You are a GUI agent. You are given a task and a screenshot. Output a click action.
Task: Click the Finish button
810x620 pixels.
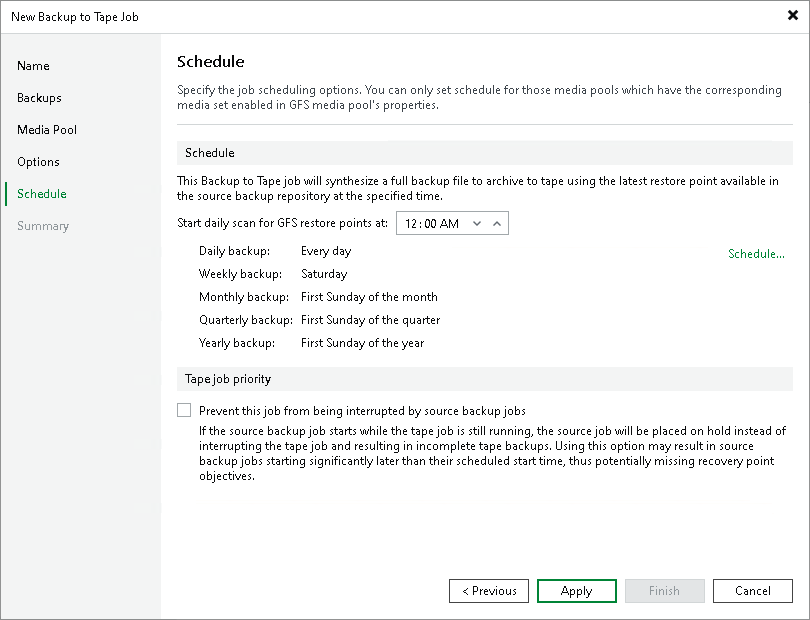point(664,590)
